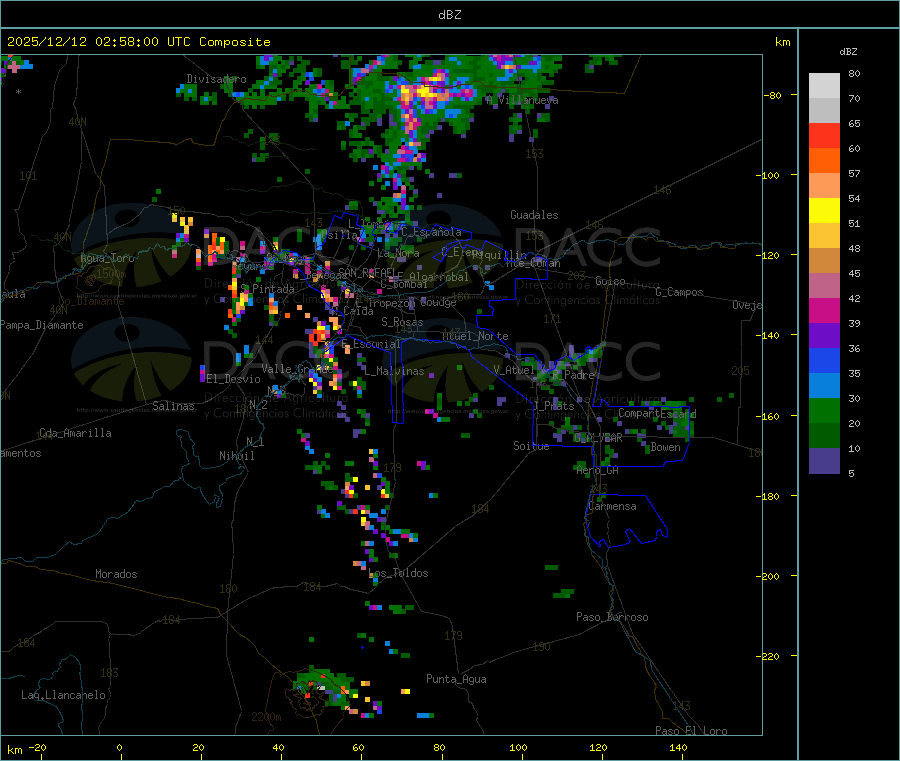Select the legend value 65
The width and height of the screenshot is (900, 761).
pyautogui.click(x=855, y=124)
